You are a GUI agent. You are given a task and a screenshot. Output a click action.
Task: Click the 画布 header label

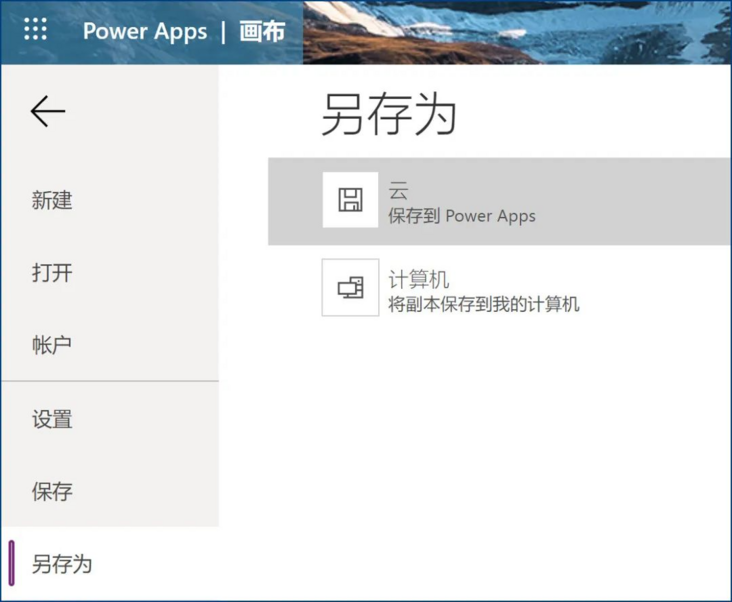click(262, 31)
